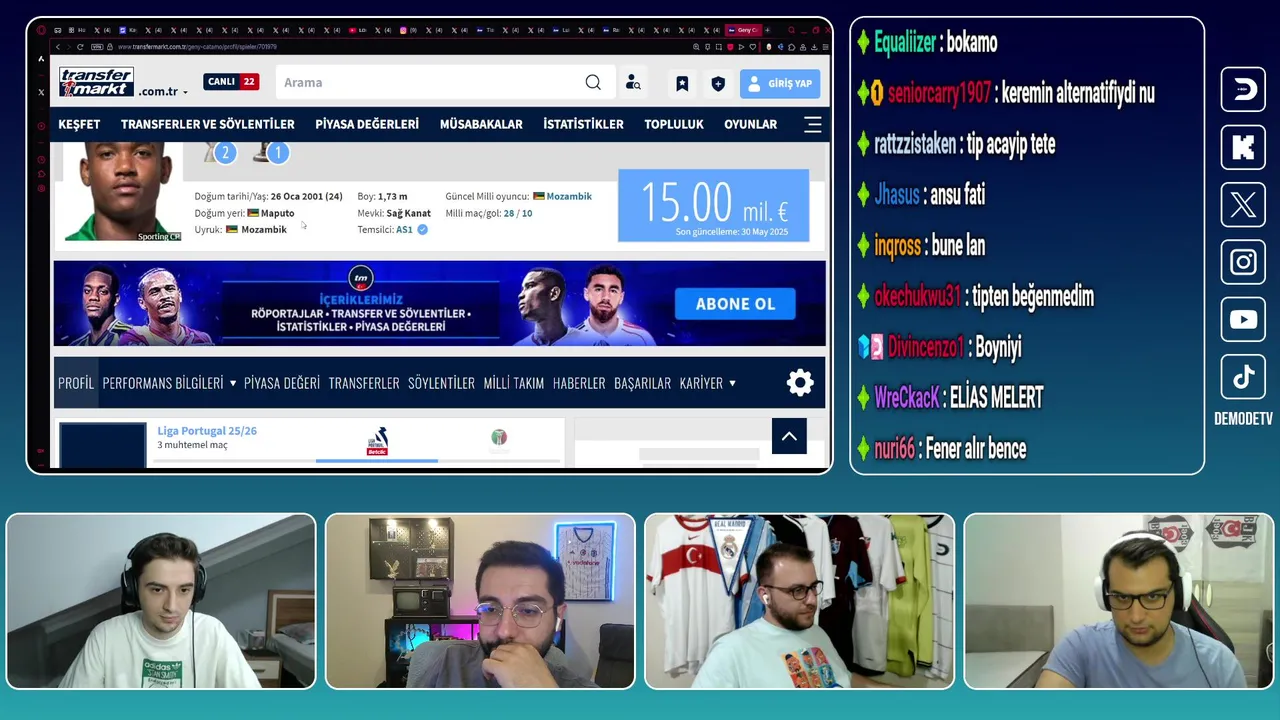
Task: Click the bookmark watchlist icon
Action: click(x=682, y=83)
